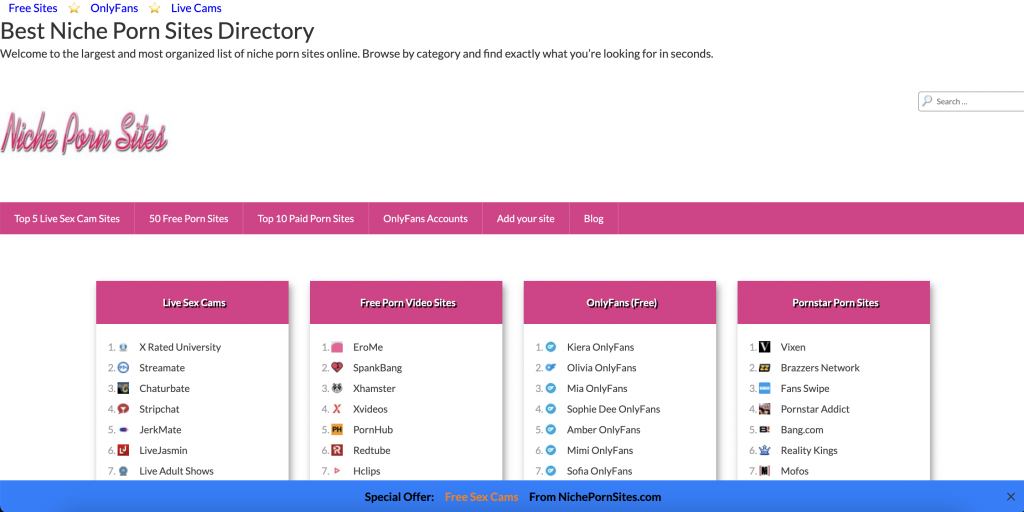Click the site logo image

(84, 133)
